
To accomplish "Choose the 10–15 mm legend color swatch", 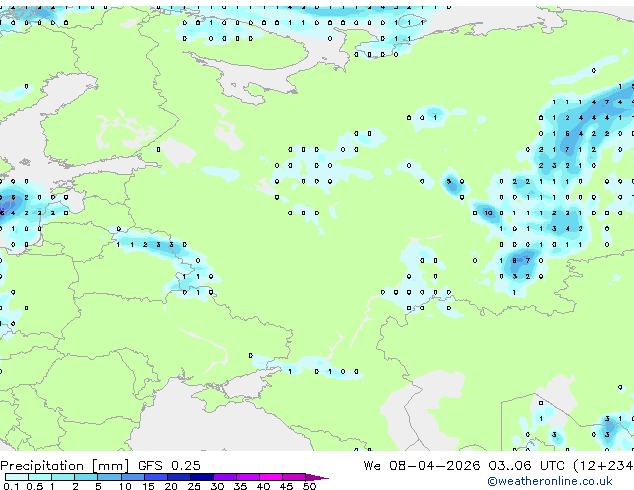I will [x=132, y=477].
